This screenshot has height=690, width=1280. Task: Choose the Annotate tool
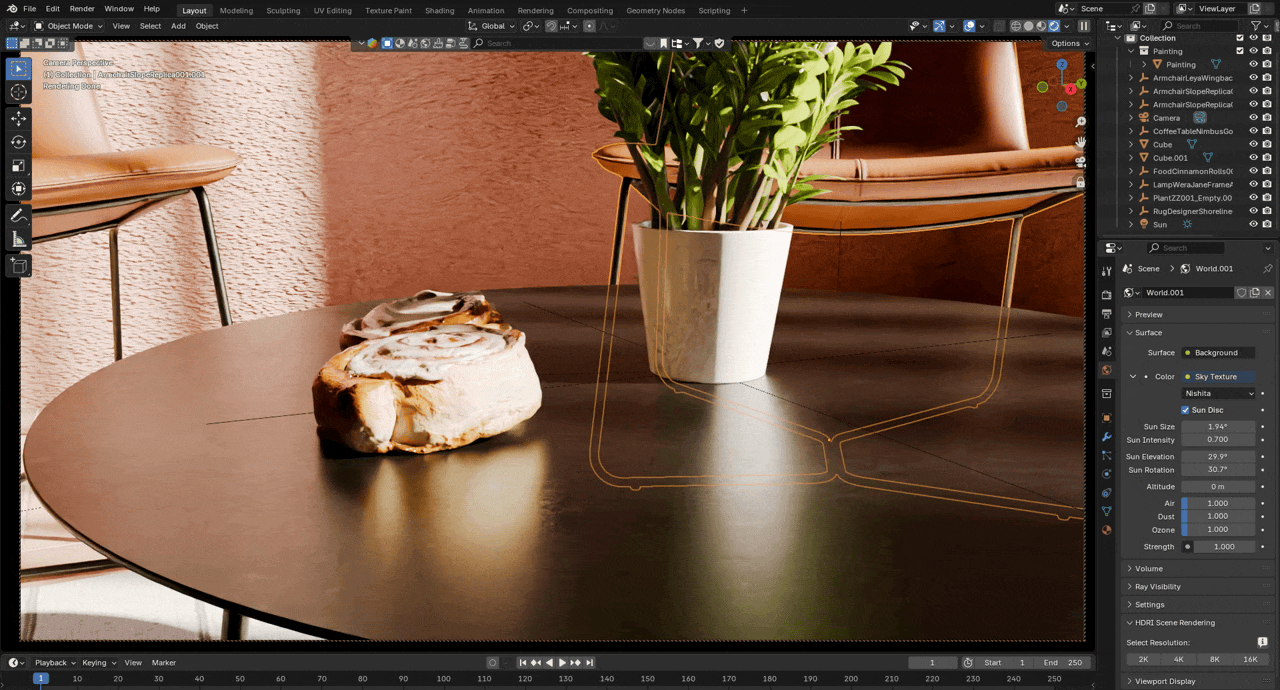18,216
